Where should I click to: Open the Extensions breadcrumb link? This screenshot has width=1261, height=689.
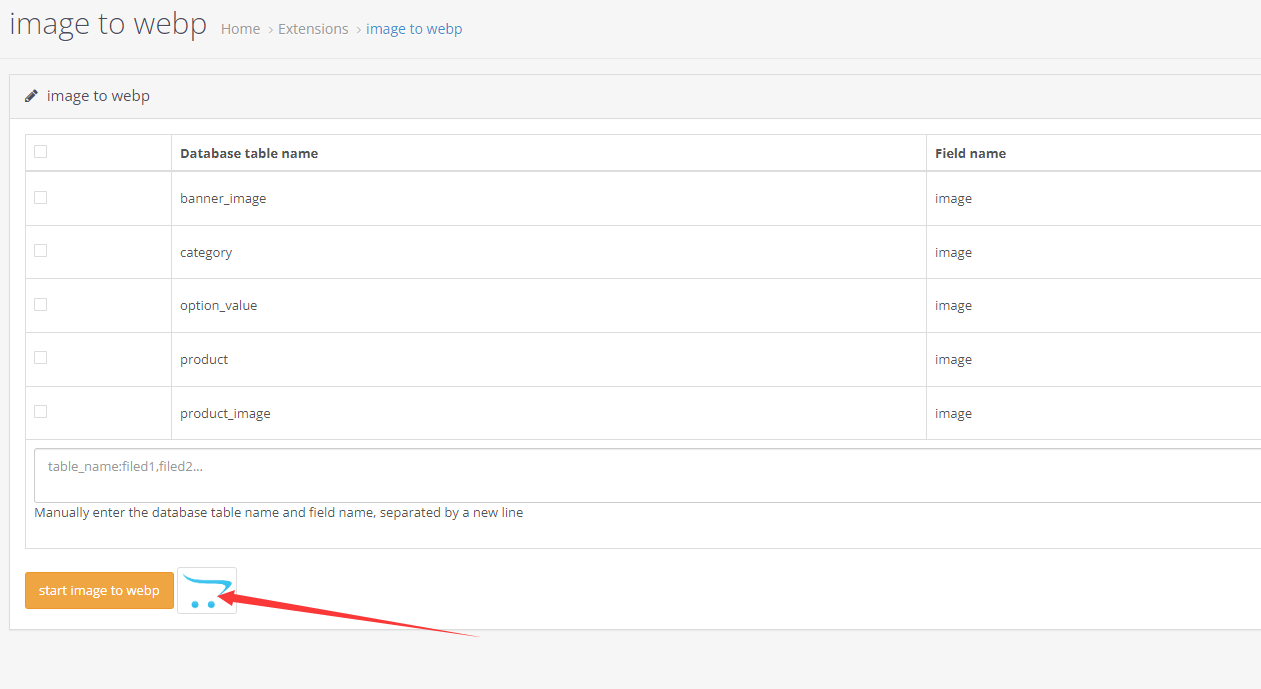coord(313,28)
